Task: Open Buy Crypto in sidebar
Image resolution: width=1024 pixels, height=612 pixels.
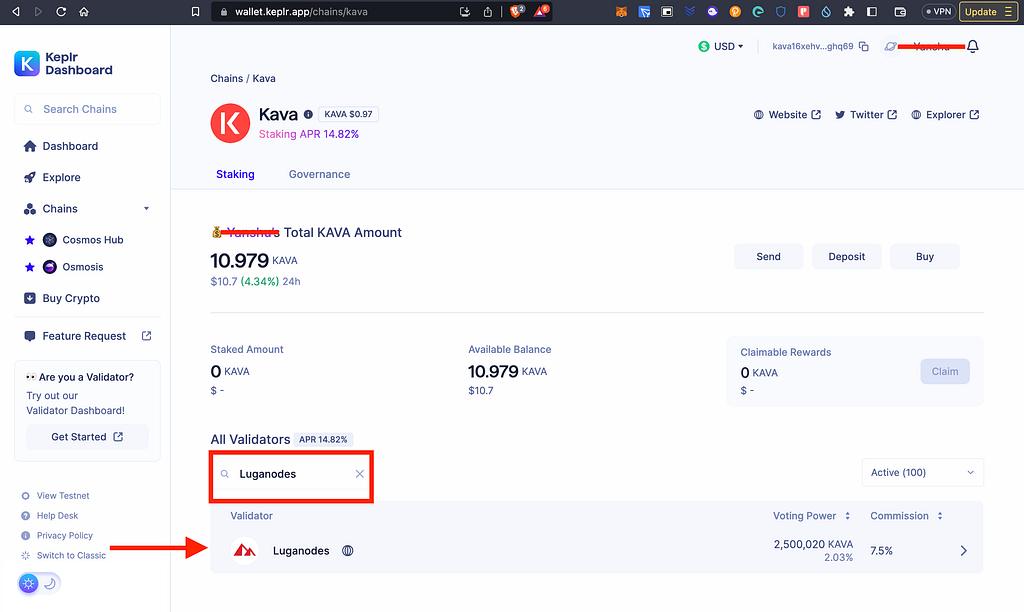Action: (x=62, y=298)
